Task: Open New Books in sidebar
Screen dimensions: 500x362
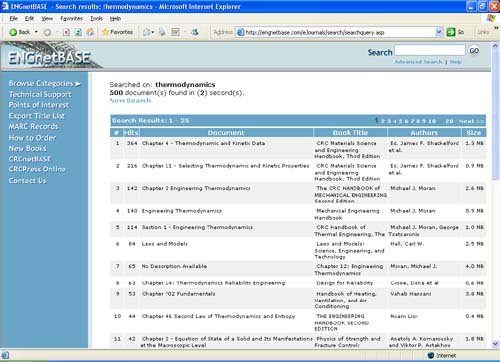Action: pyautogui.click(x=27, y=148)
